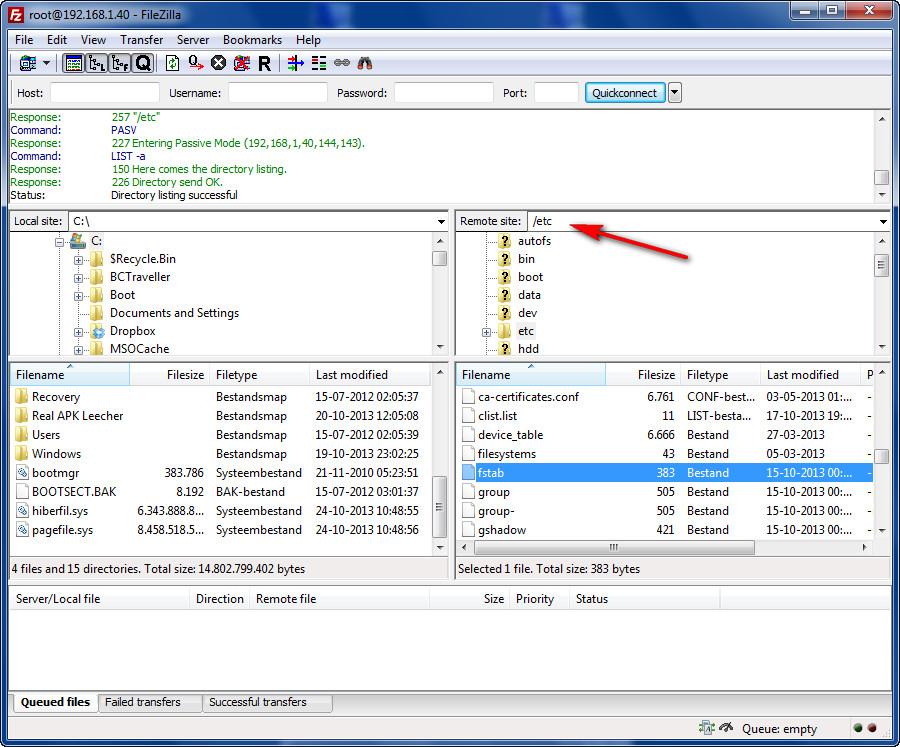This screenshot has height=747, width=900.
Task: Select the Real APK Leecher local folder
Action: 221,416
